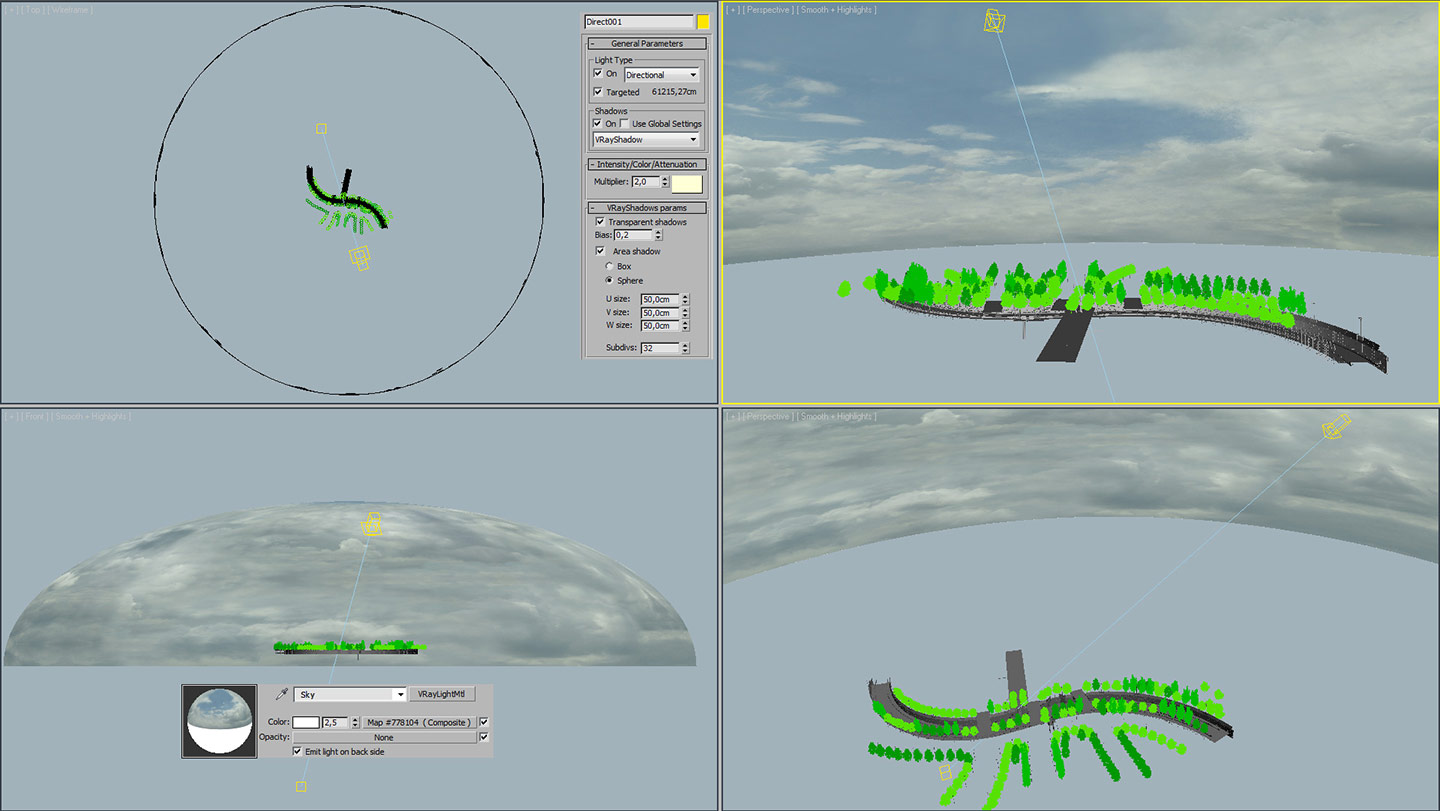Toggle Emit light on back side
Image resolution: width=1440 pixels, height=811 pixels.
pos(297,751)
